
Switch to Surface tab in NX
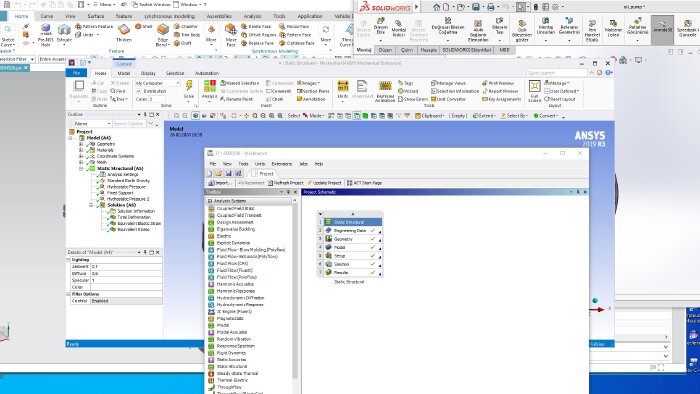pos(96,16)
